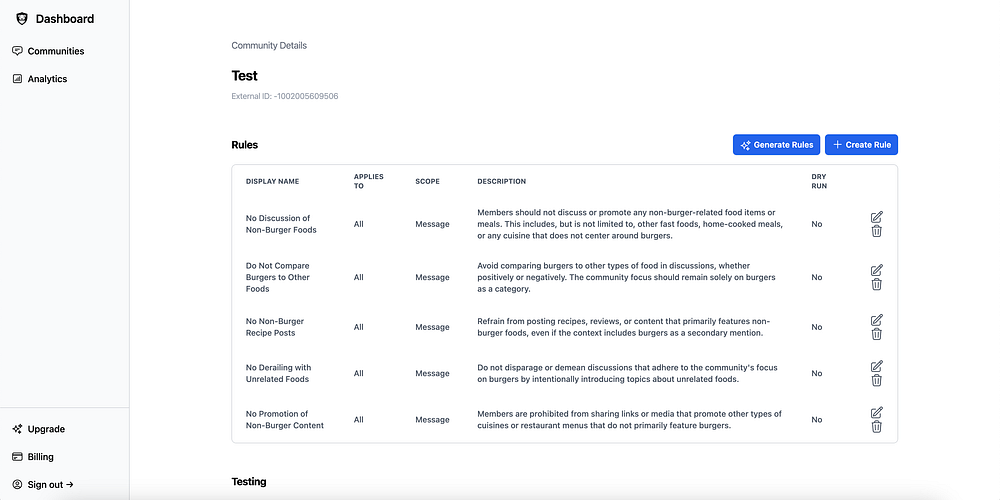Screen dimensions: 1000x500
Task: Delete the No Promotion of Non-Burger Content rule
Action: click(x=877, y=427)
